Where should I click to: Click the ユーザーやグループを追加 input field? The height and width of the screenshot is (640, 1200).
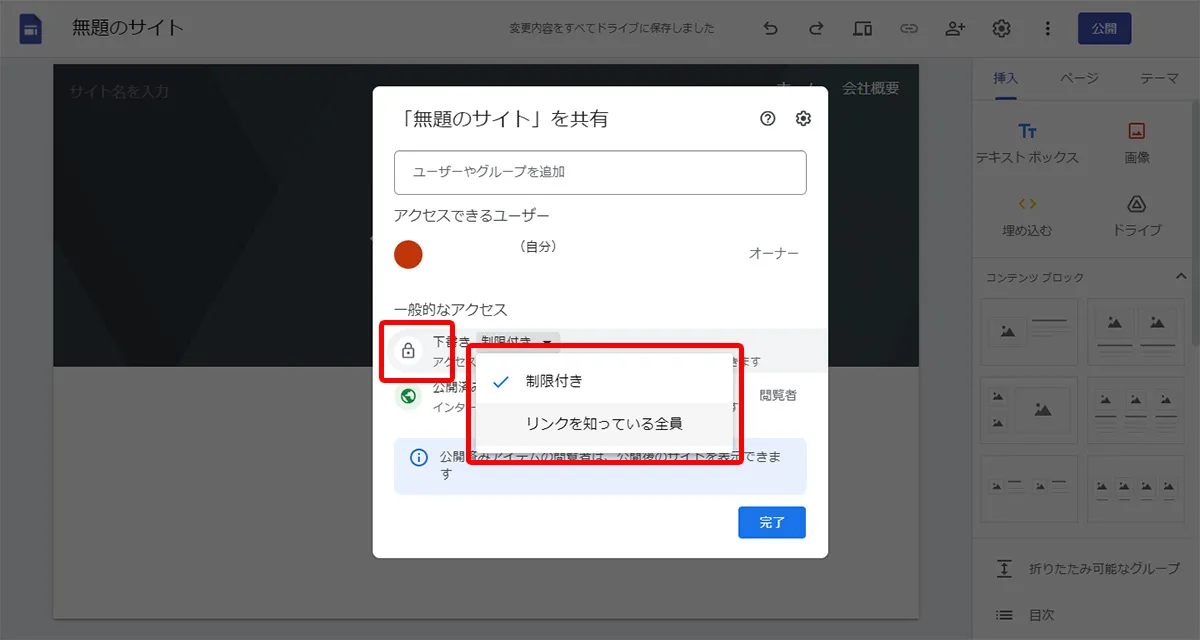pos(600,172)
